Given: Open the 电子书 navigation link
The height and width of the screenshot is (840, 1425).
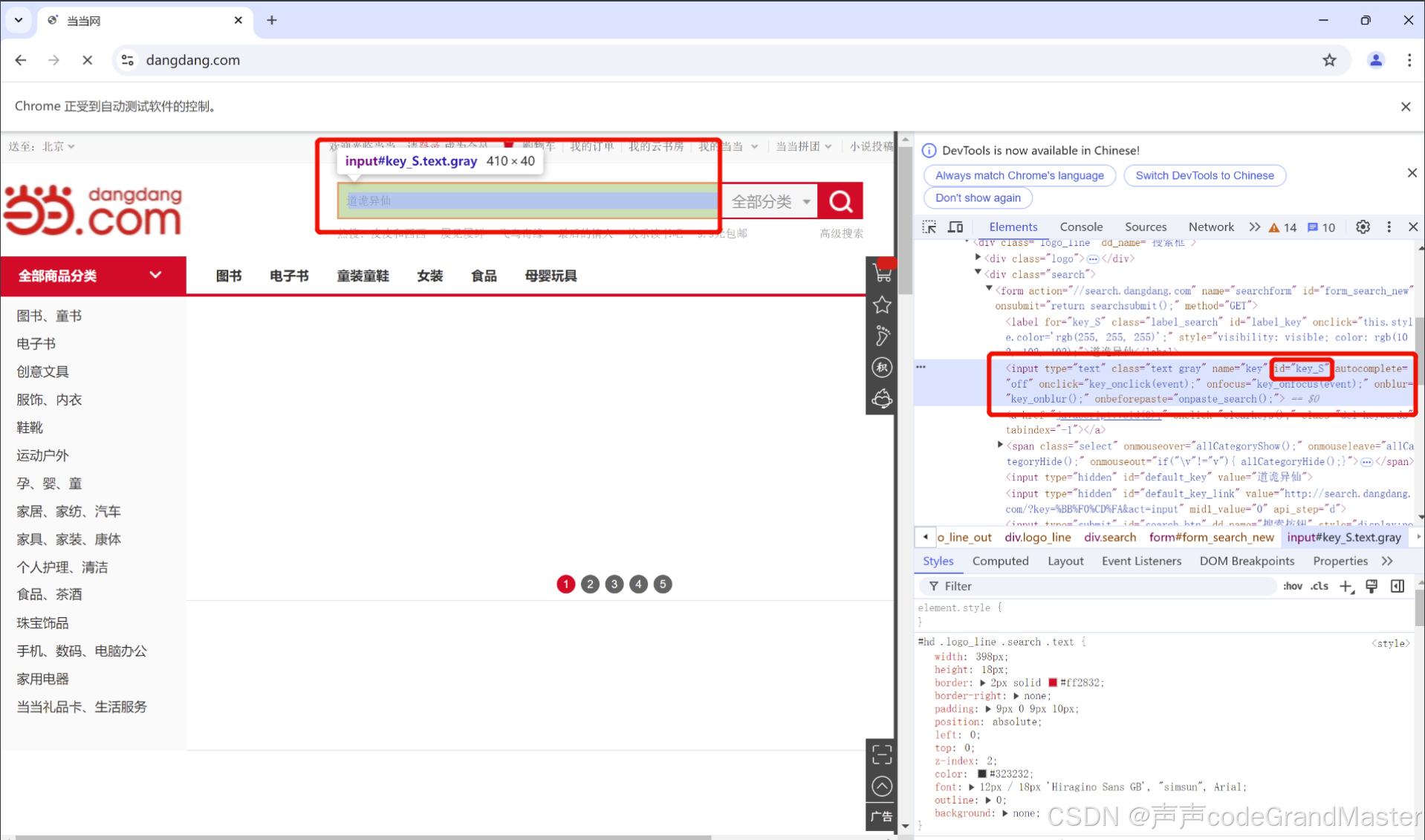Looking at the screenshot, I should click(x=289, y=276).
